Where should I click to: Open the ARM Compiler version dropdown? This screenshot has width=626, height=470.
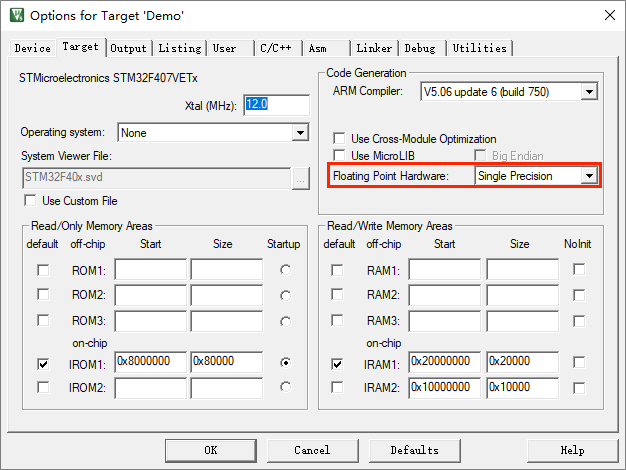589,92
